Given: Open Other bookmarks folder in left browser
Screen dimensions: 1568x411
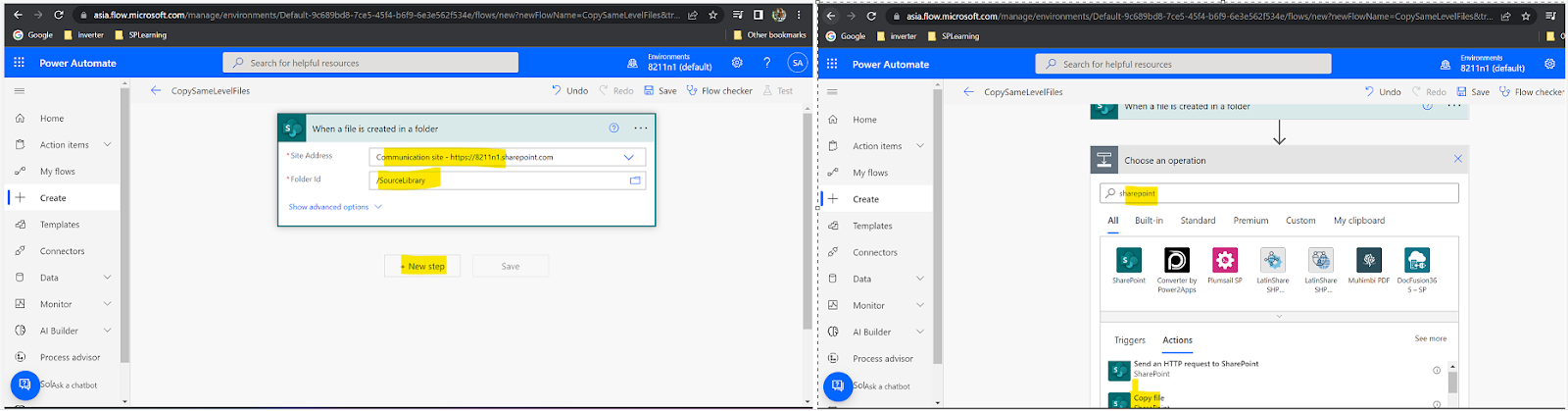Looking at the screenshot, I should click(x=769, y=35).
